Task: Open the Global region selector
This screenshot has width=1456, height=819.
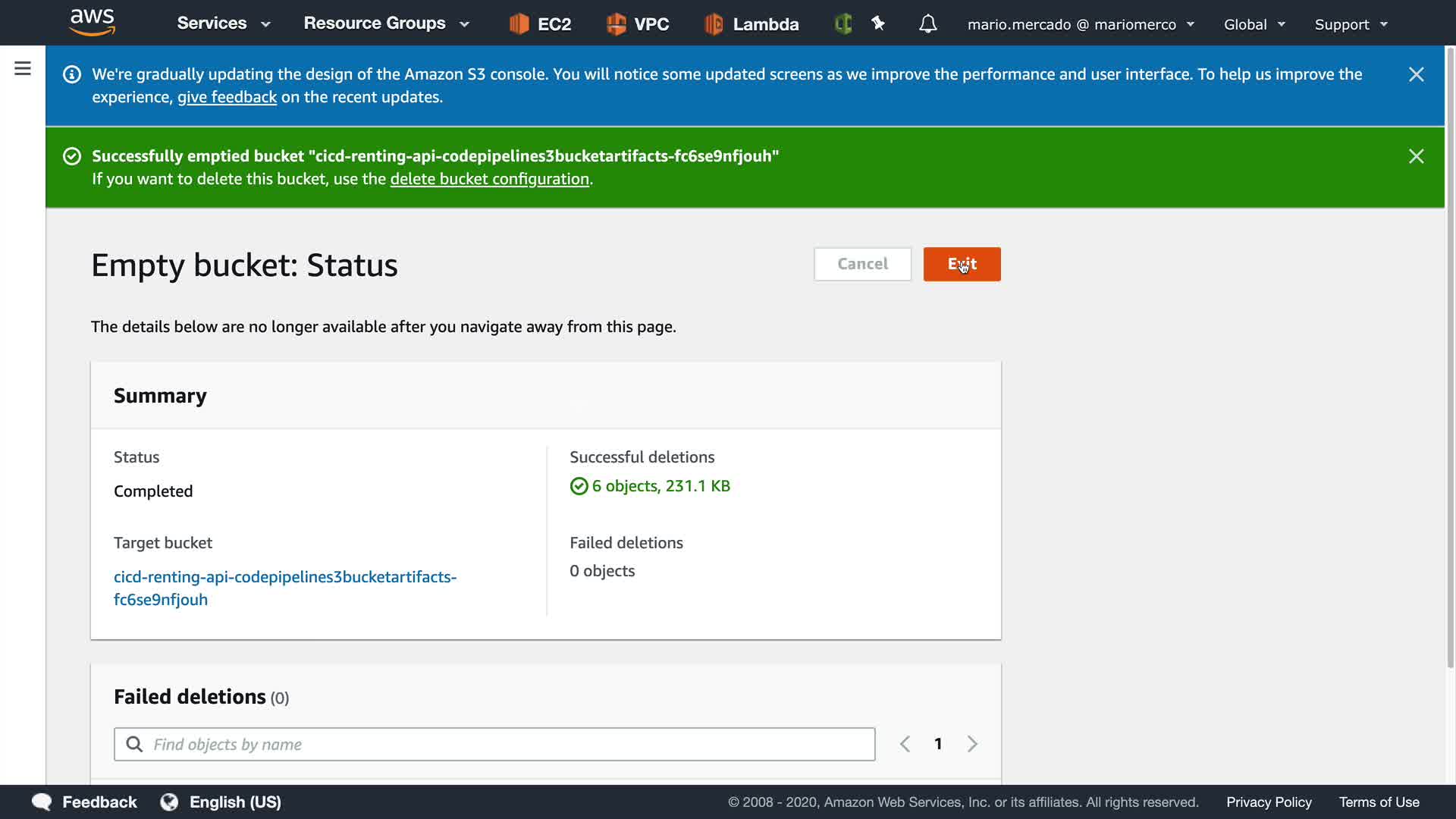Action: click(x=1254, y=24)
